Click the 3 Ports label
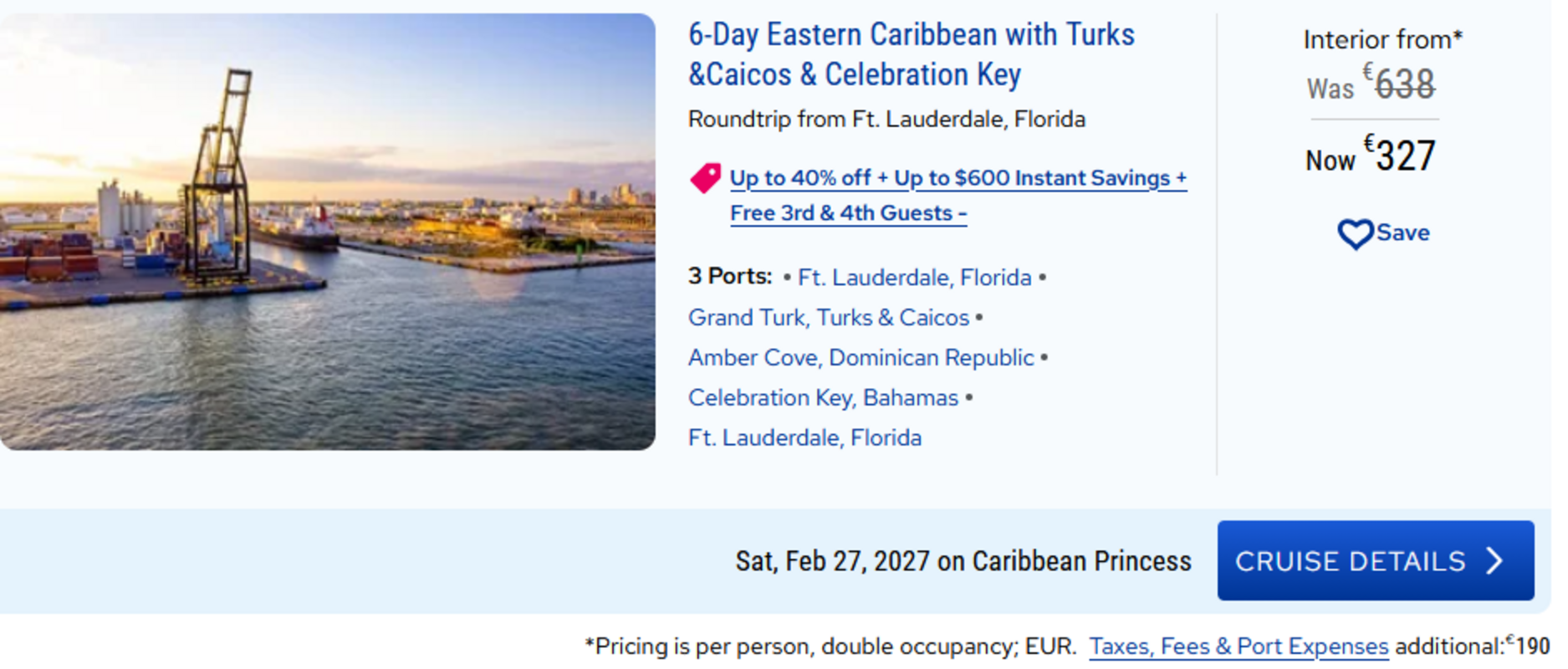The width and height of the screenshot is (1568, 669). click(x=729, y=277)
